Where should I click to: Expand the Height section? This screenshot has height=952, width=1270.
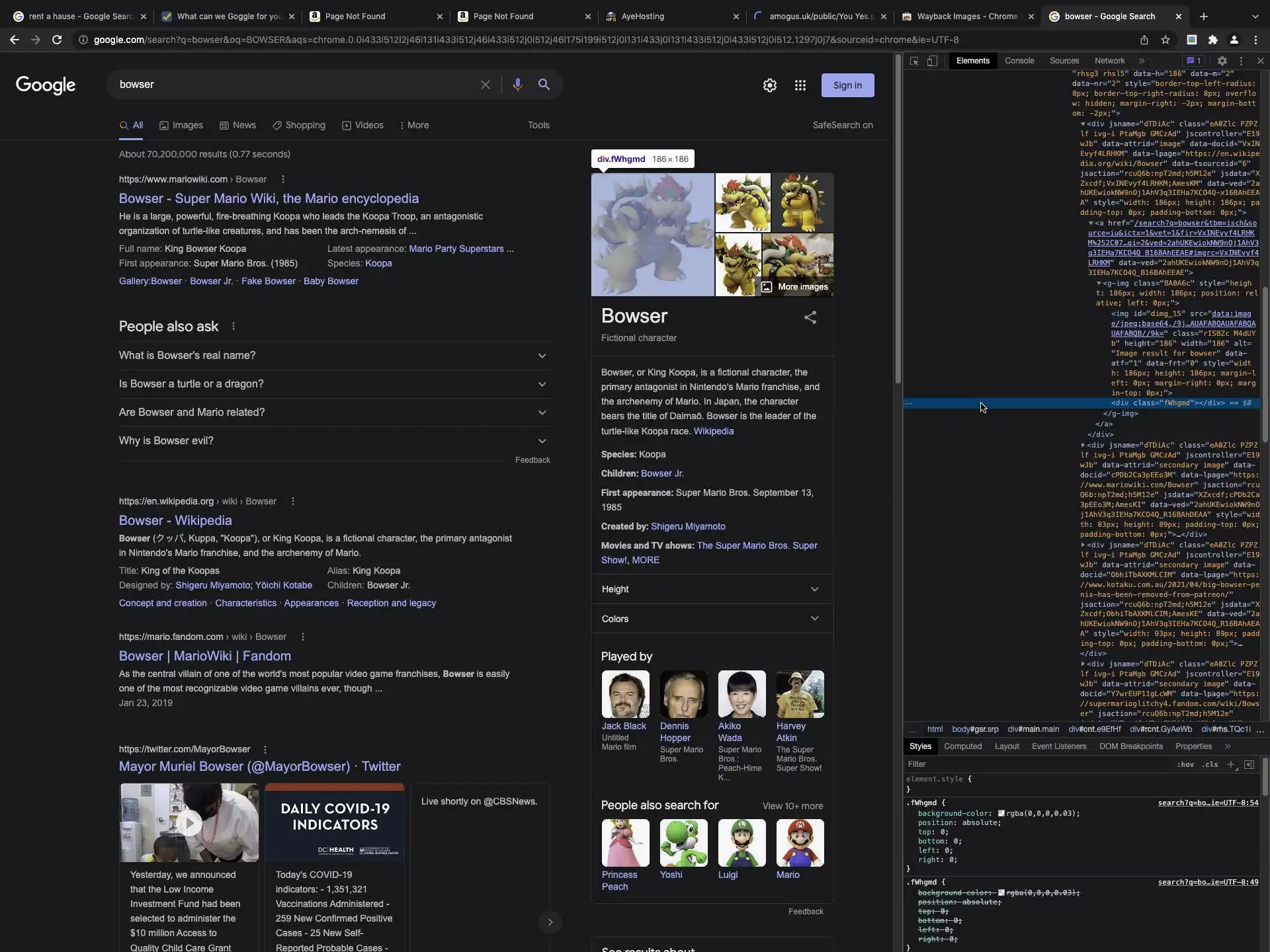(x=711, y=589)
